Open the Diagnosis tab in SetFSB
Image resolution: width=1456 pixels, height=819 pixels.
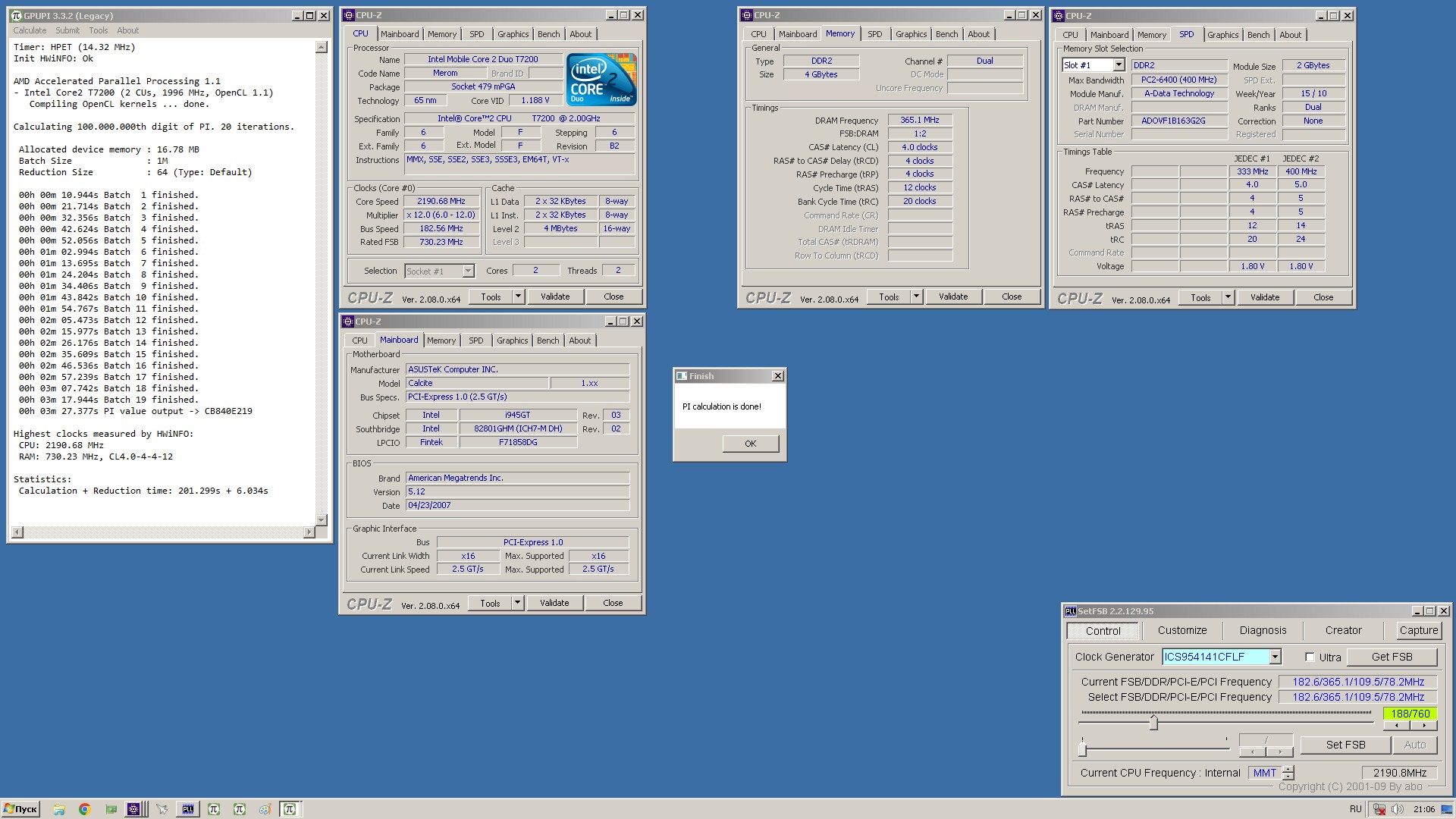[x=1263, y=630]
